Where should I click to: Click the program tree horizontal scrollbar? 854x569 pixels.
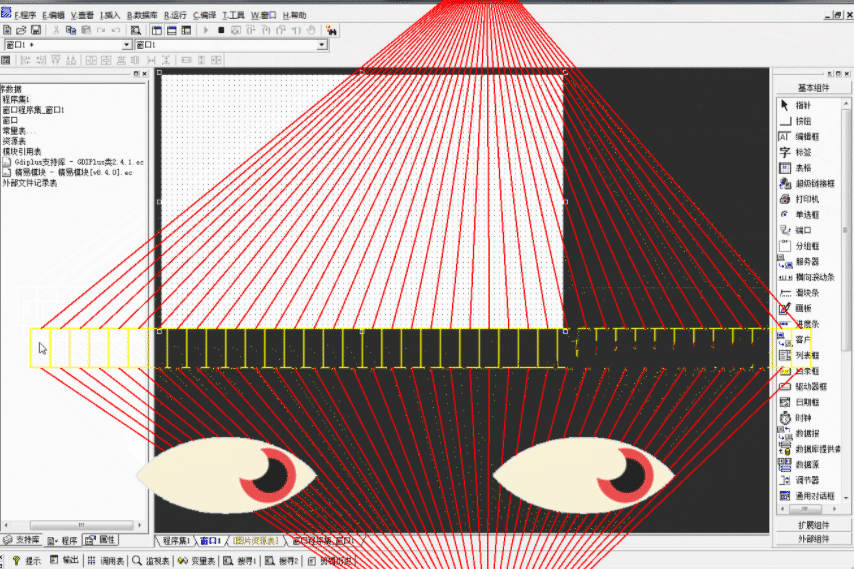(74, 525)
